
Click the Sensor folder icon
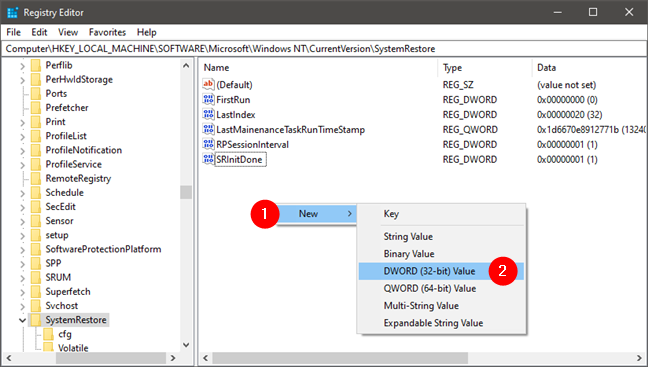(x=36, y=221)
